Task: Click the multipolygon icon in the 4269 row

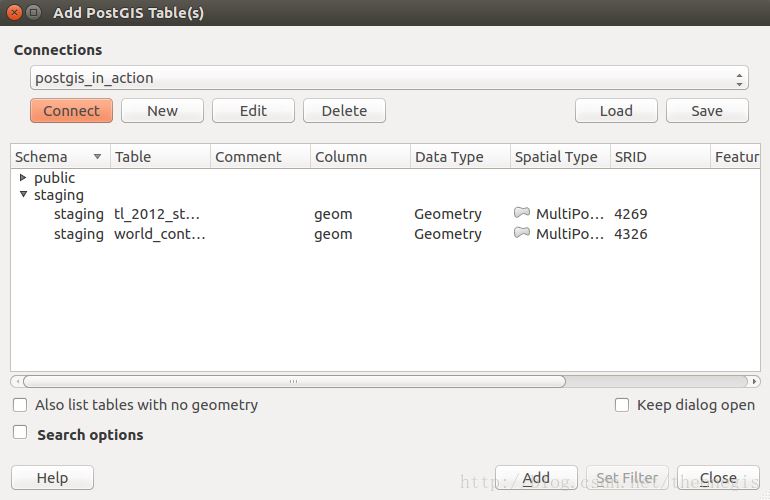Action: click(x=522, y=213)
